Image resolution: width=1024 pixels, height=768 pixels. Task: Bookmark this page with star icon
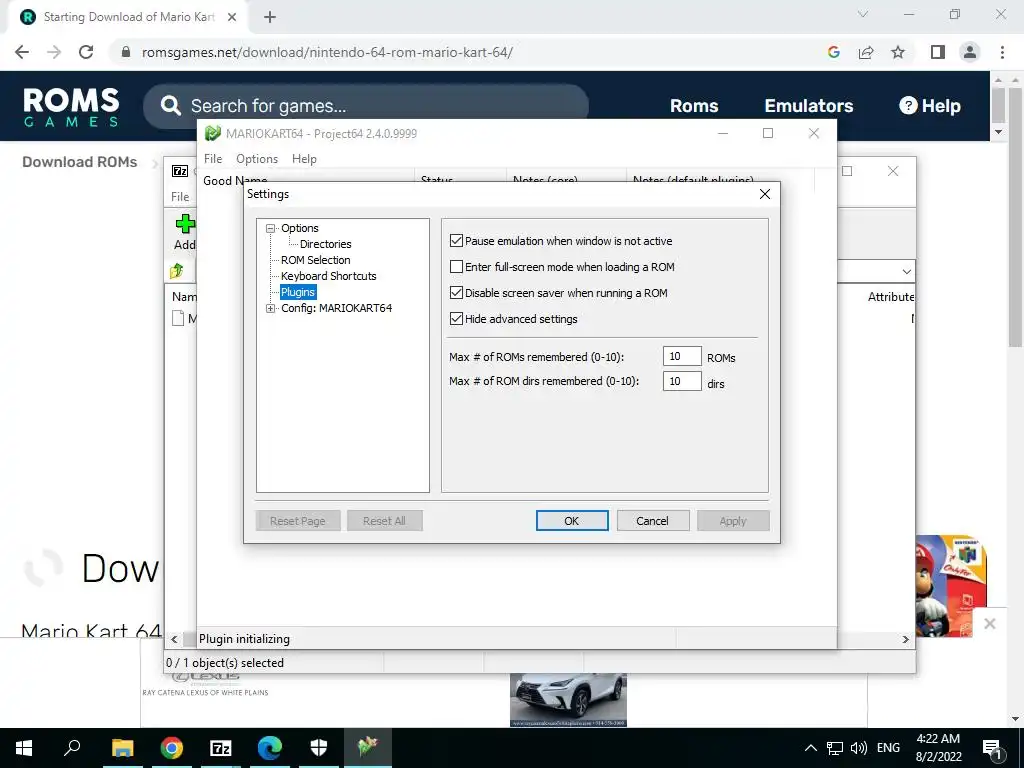click(x=898, y=52)
